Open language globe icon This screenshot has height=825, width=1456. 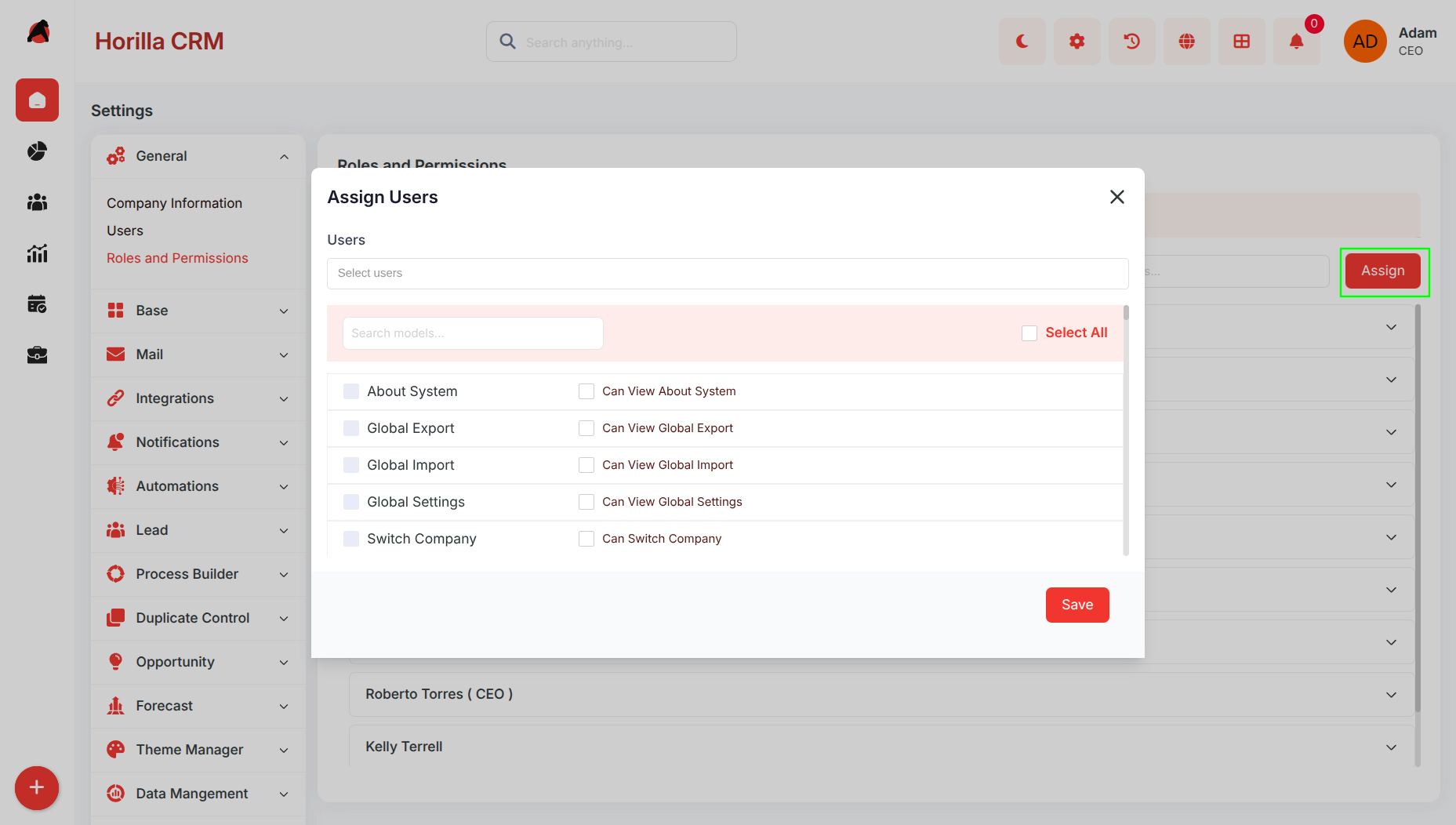pyautogui.click(x=1186, y=42)
